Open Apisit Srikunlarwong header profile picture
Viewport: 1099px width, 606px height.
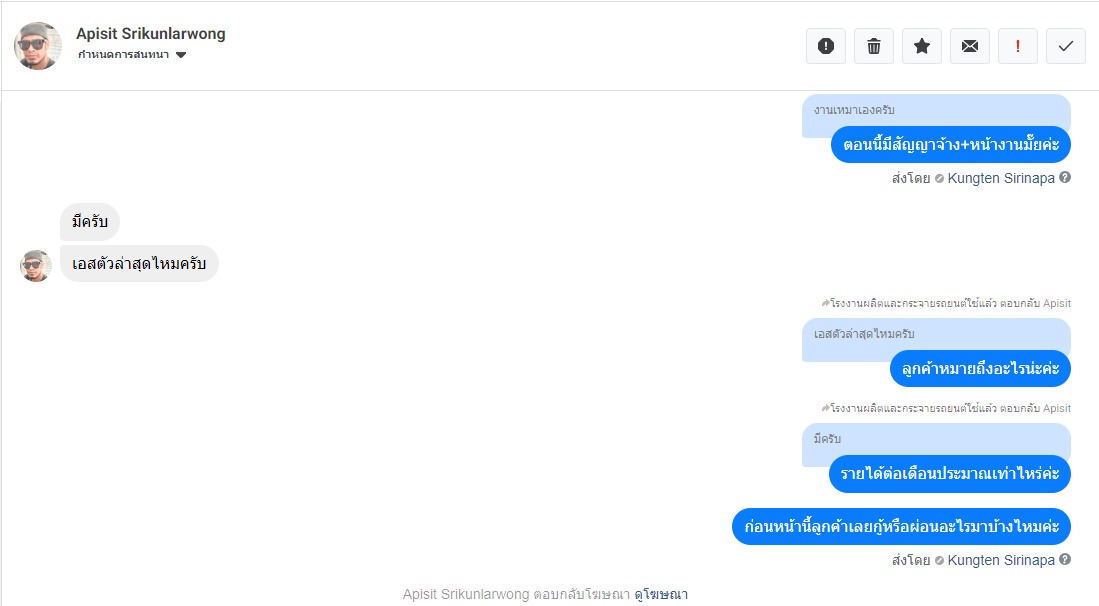click(x=38, y=46)
